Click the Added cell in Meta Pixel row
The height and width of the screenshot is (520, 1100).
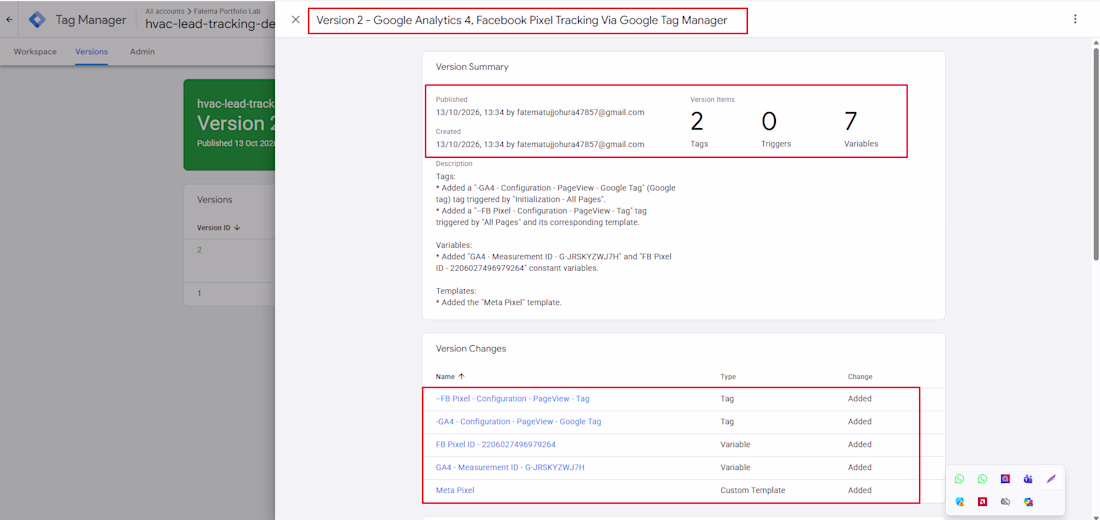click(859, 491)
